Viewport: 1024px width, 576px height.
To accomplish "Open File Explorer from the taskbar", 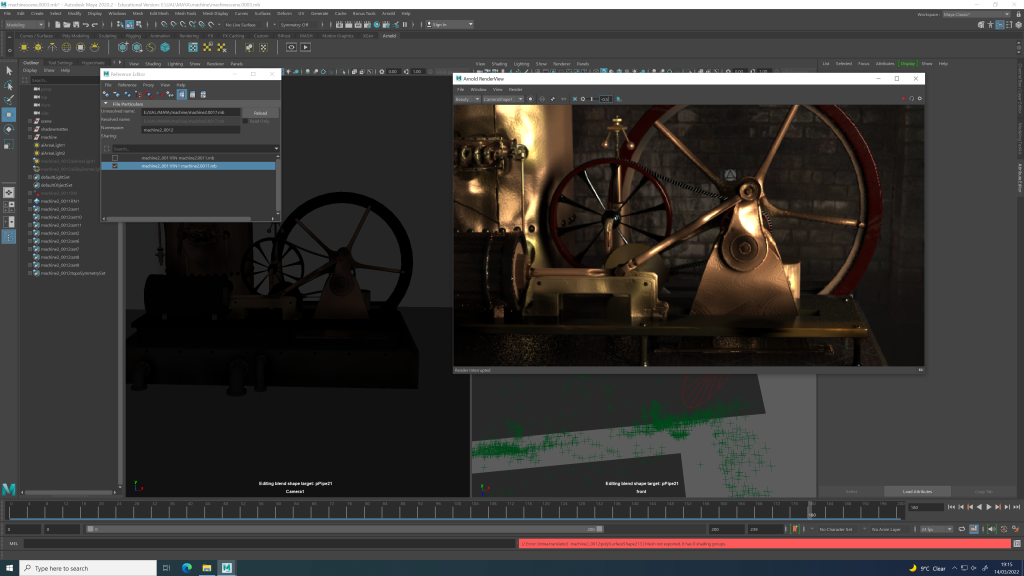I will coord(206,568).
